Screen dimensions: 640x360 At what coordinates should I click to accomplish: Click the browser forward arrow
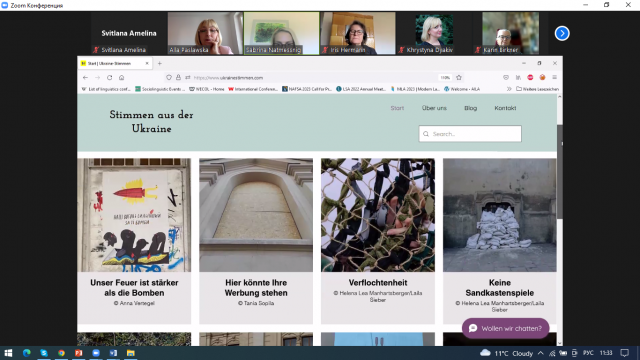pos(97,78)
